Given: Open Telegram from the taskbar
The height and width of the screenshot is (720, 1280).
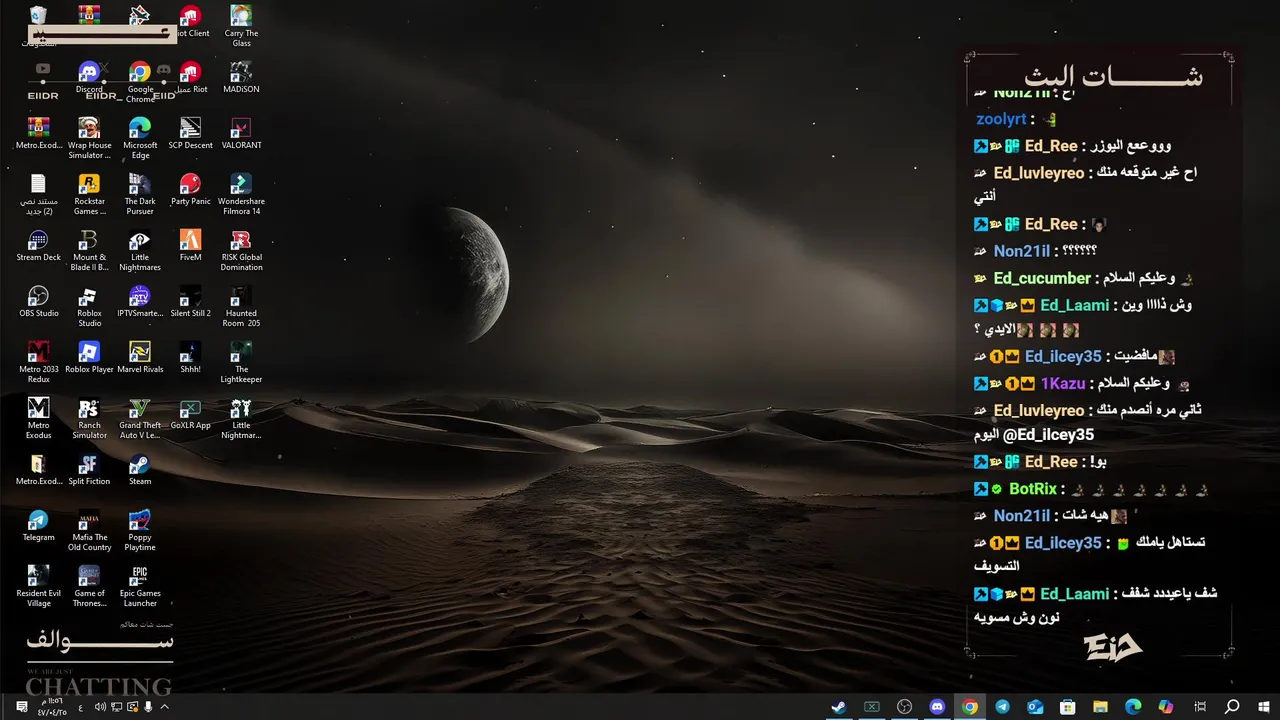Looking at the screenshot, I should coord(1003,707).
